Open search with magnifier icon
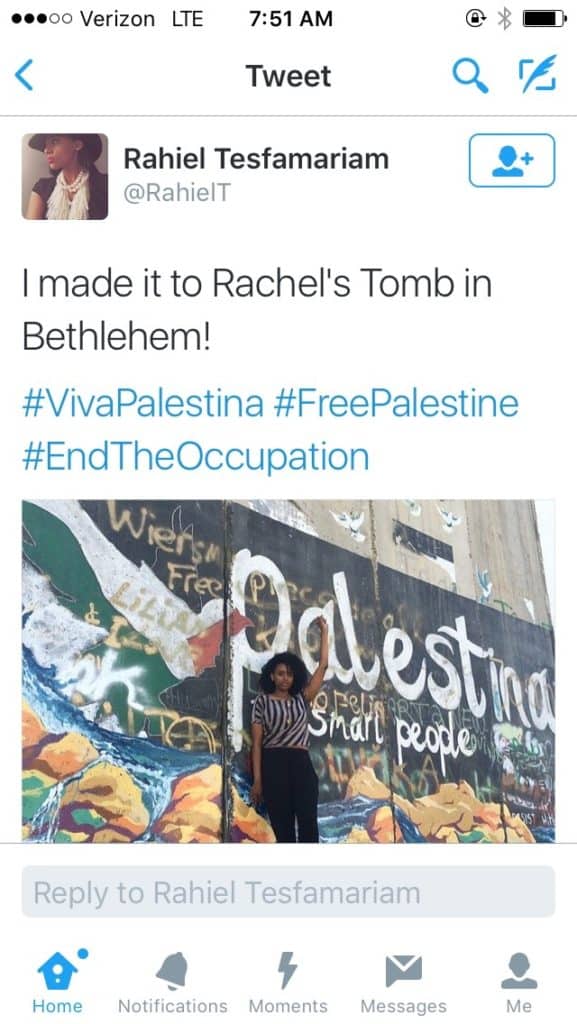Screen dimensions: 577x1024 click(470, 75)
